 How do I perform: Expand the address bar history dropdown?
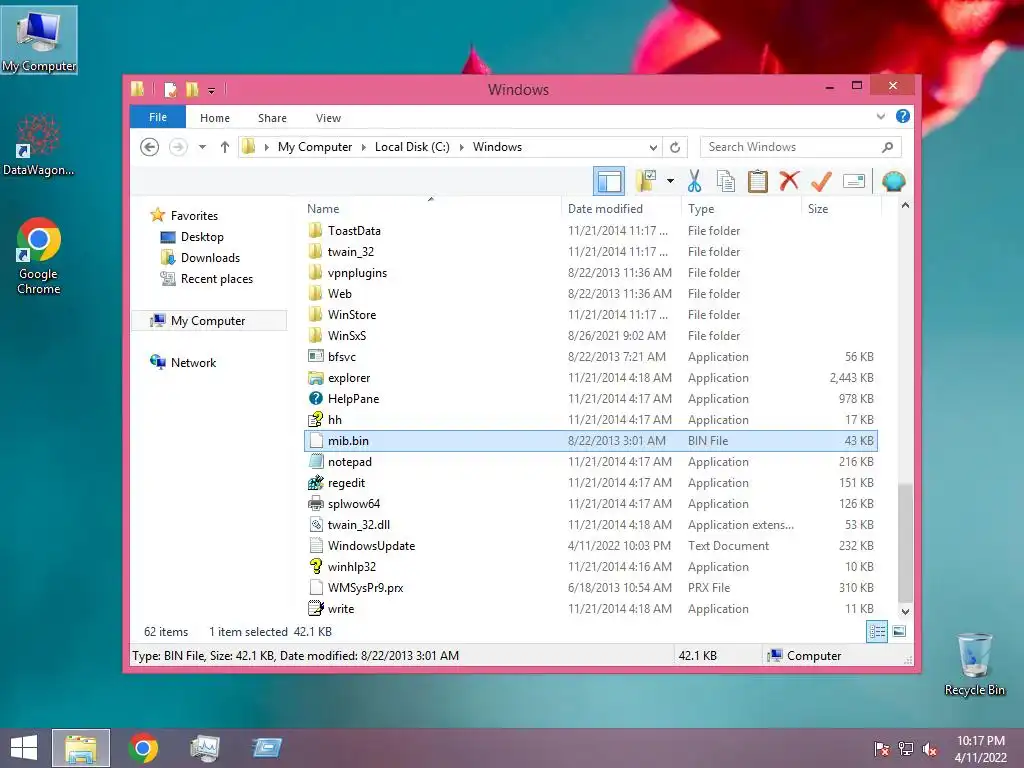coord(653,147)
